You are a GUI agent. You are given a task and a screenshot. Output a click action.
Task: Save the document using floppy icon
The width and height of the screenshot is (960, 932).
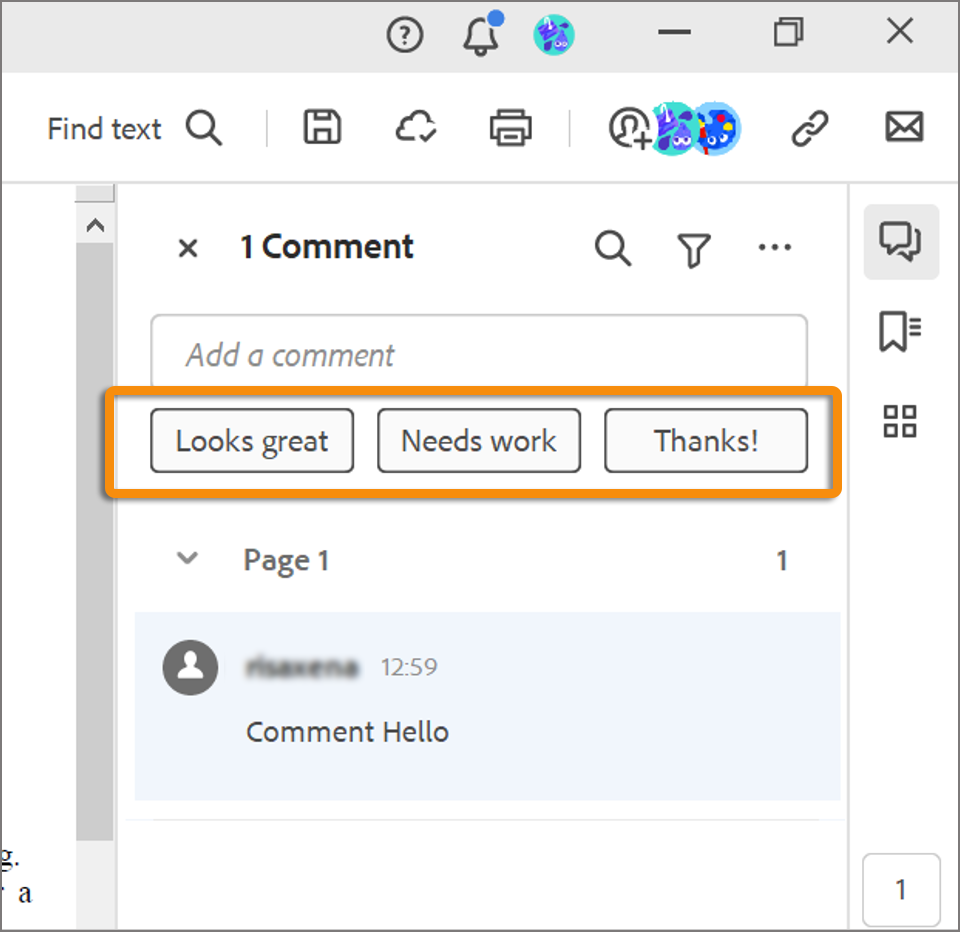[322, 128]
